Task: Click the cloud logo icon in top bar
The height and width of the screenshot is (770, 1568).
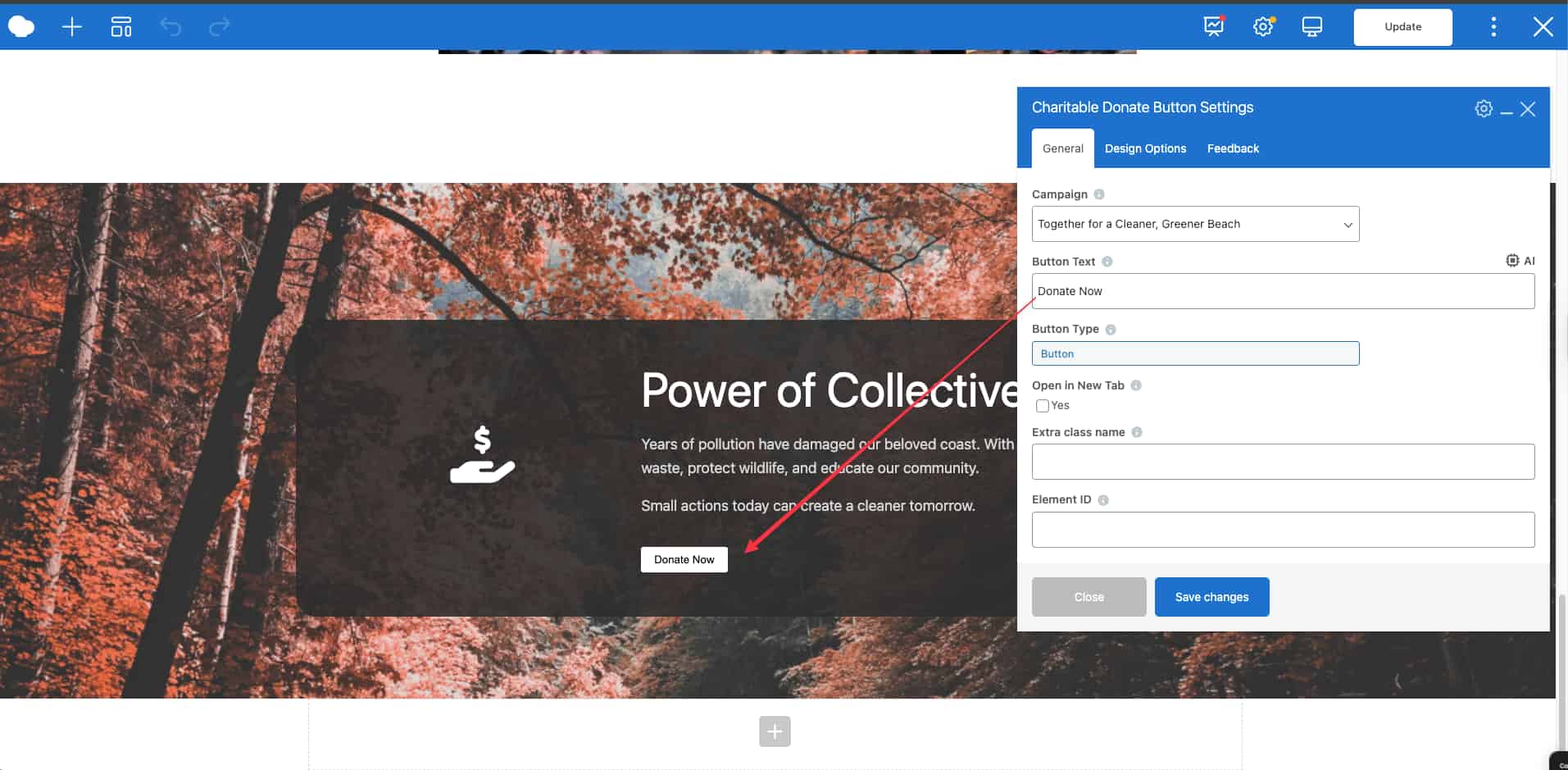Action: (x=21, y=27)
